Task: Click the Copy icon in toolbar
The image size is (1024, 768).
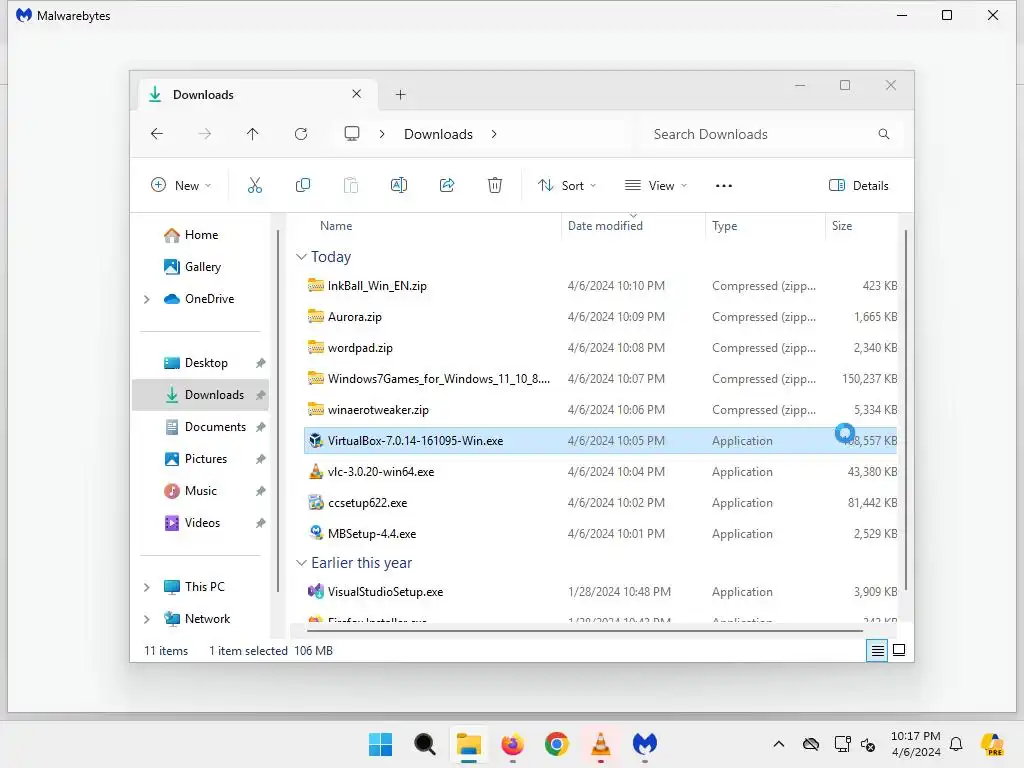Action: (x=303, y=185)
